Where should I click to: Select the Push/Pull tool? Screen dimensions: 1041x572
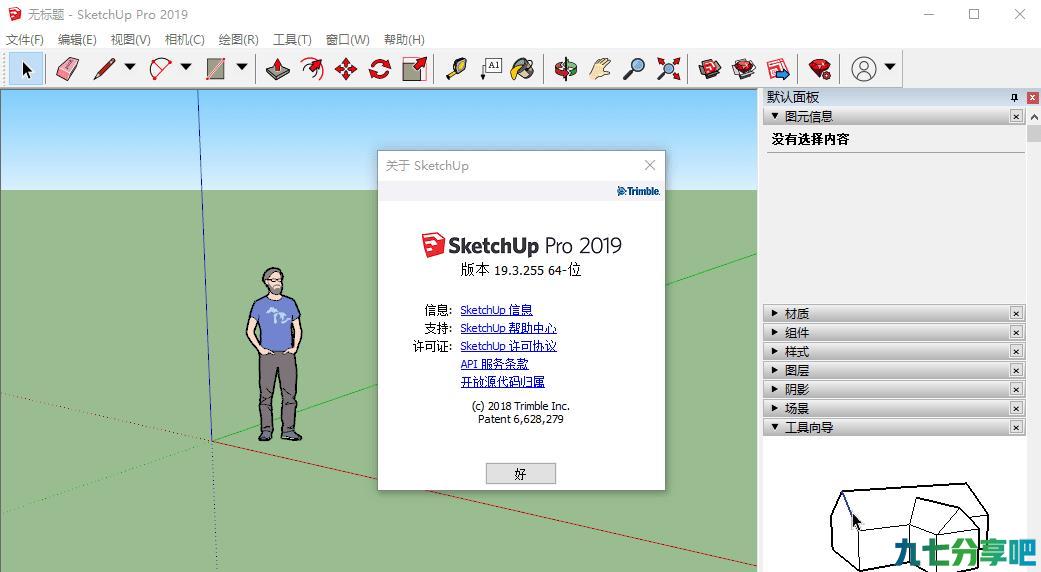coord(278,69)
